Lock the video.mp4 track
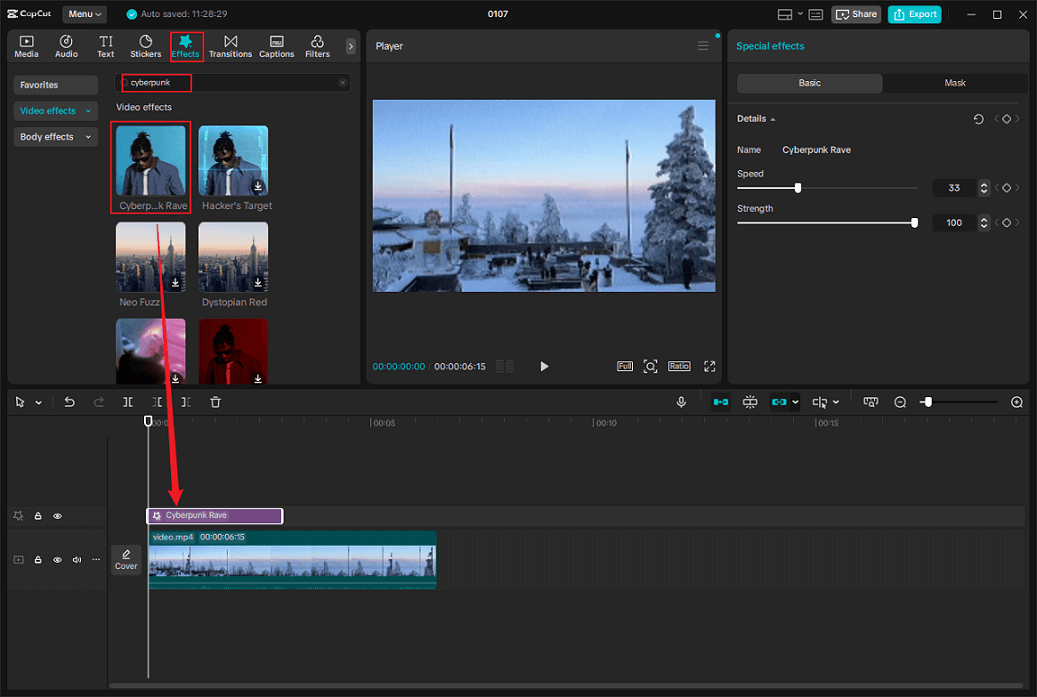The image size is (1037, 697). (38, 559)
